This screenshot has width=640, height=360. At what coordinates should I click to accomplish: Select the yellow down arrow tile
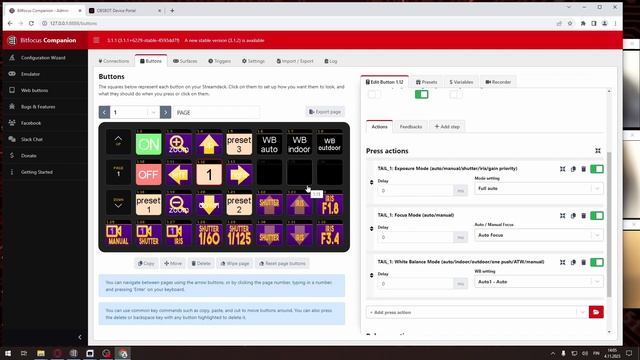click(x=209, y=204)
